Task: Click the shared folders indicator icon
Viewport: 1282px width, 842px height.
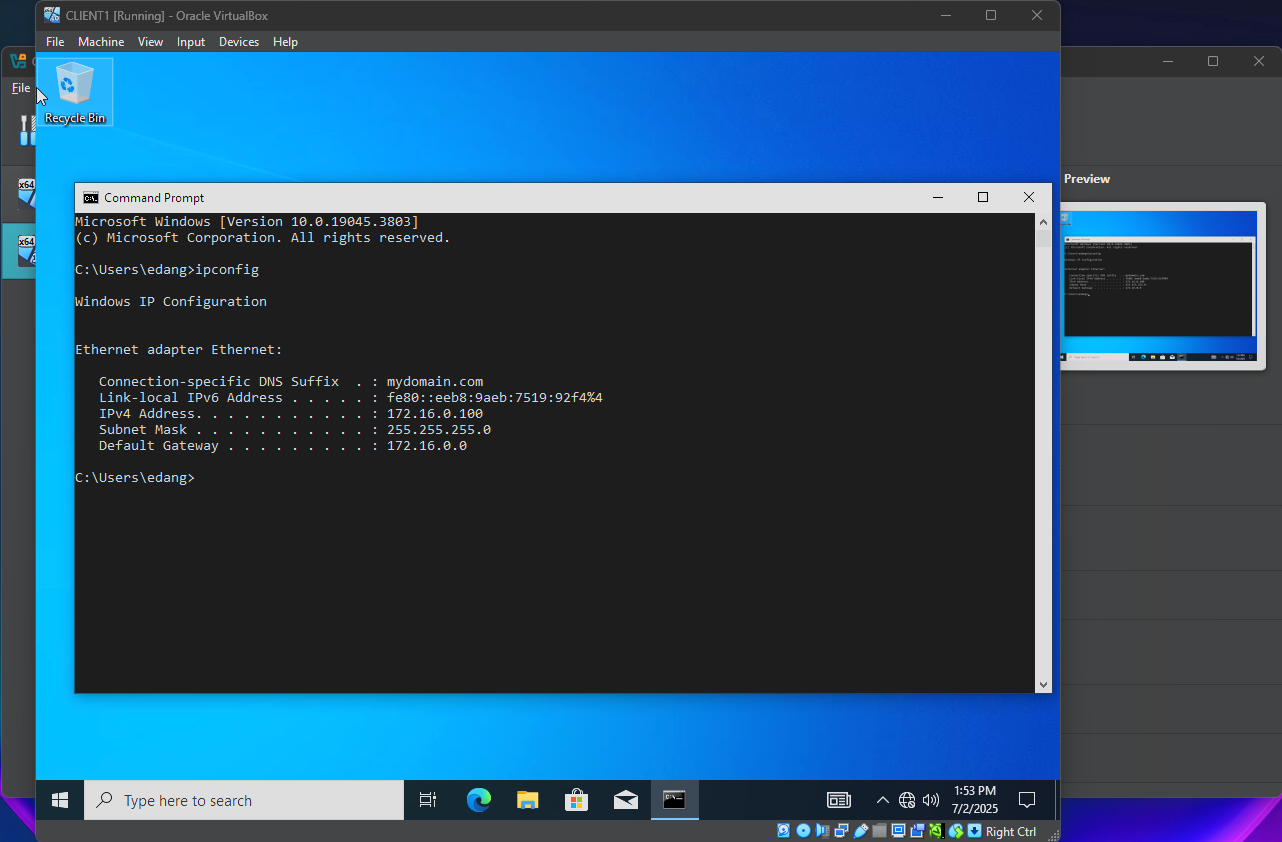Action: (x=879, y=831)
